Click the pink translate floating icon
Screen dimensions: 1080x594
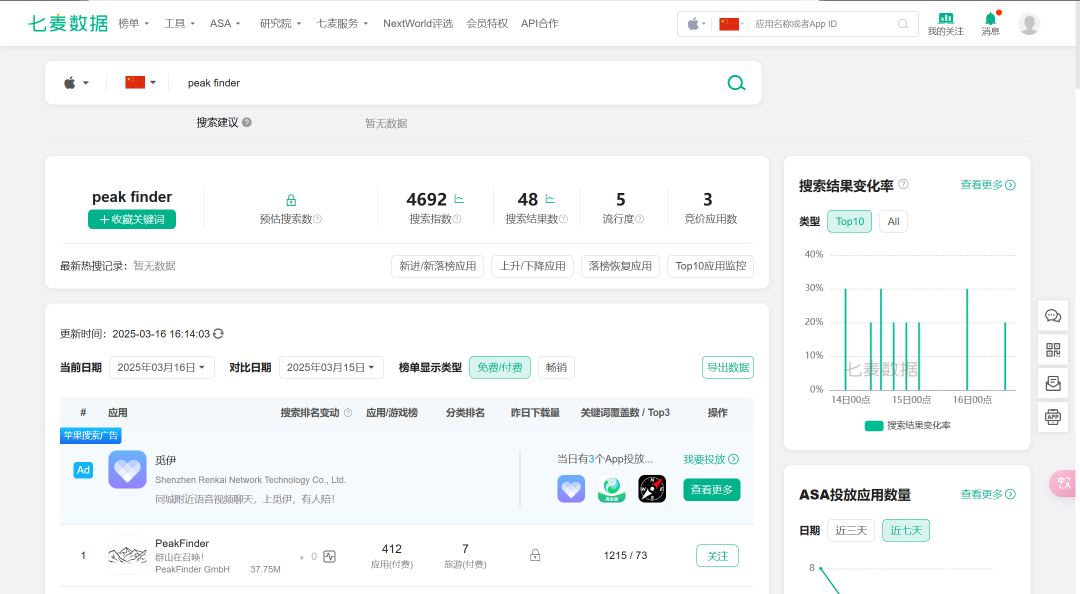pyautogui.click(x=1064, y=483)
